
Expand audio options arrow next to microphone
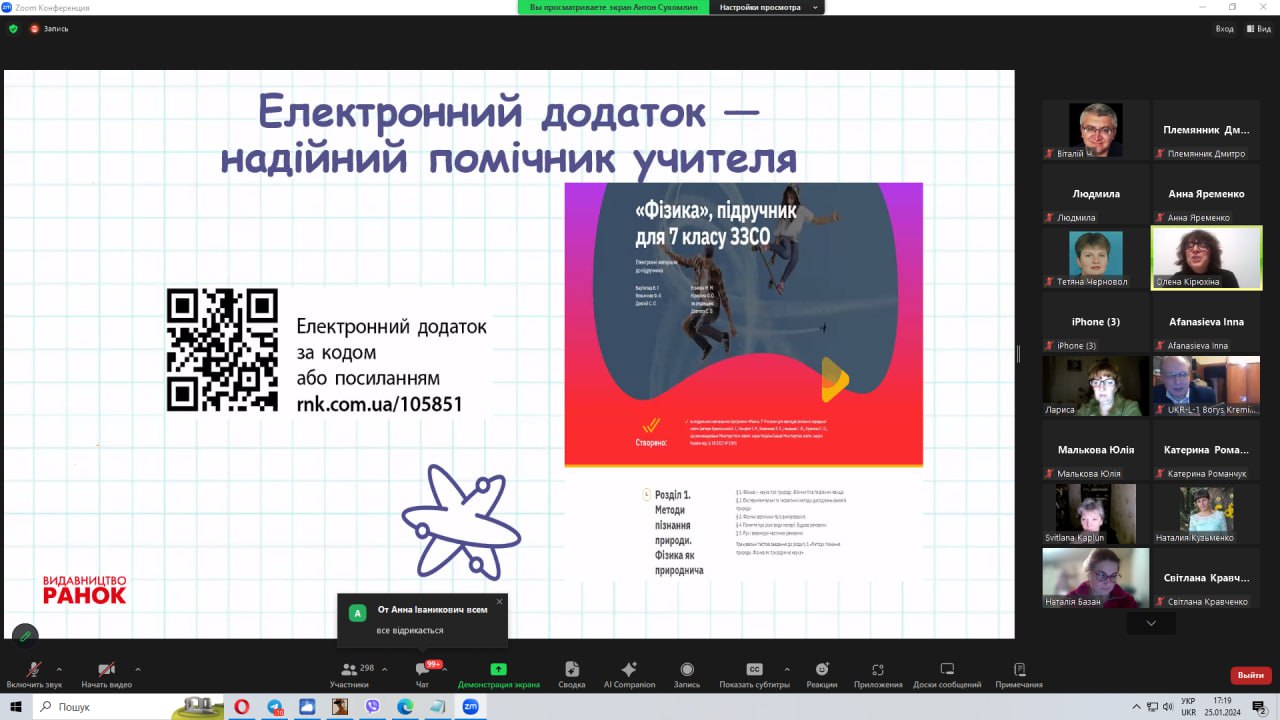tap(59, 669)
